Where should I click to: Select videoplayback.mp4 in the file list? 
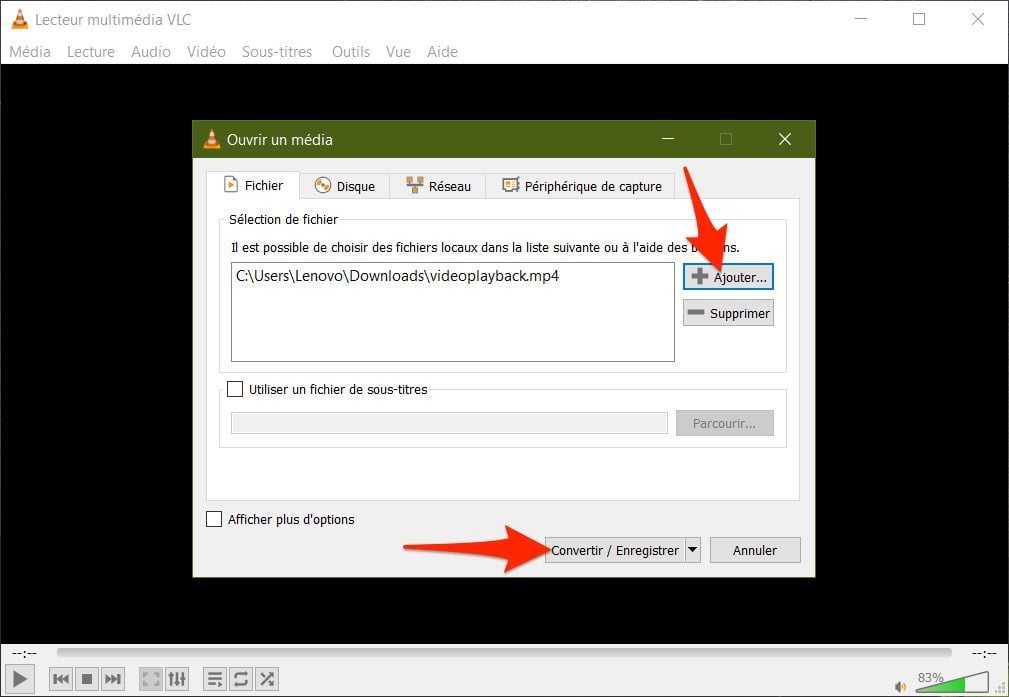point(397,276)
